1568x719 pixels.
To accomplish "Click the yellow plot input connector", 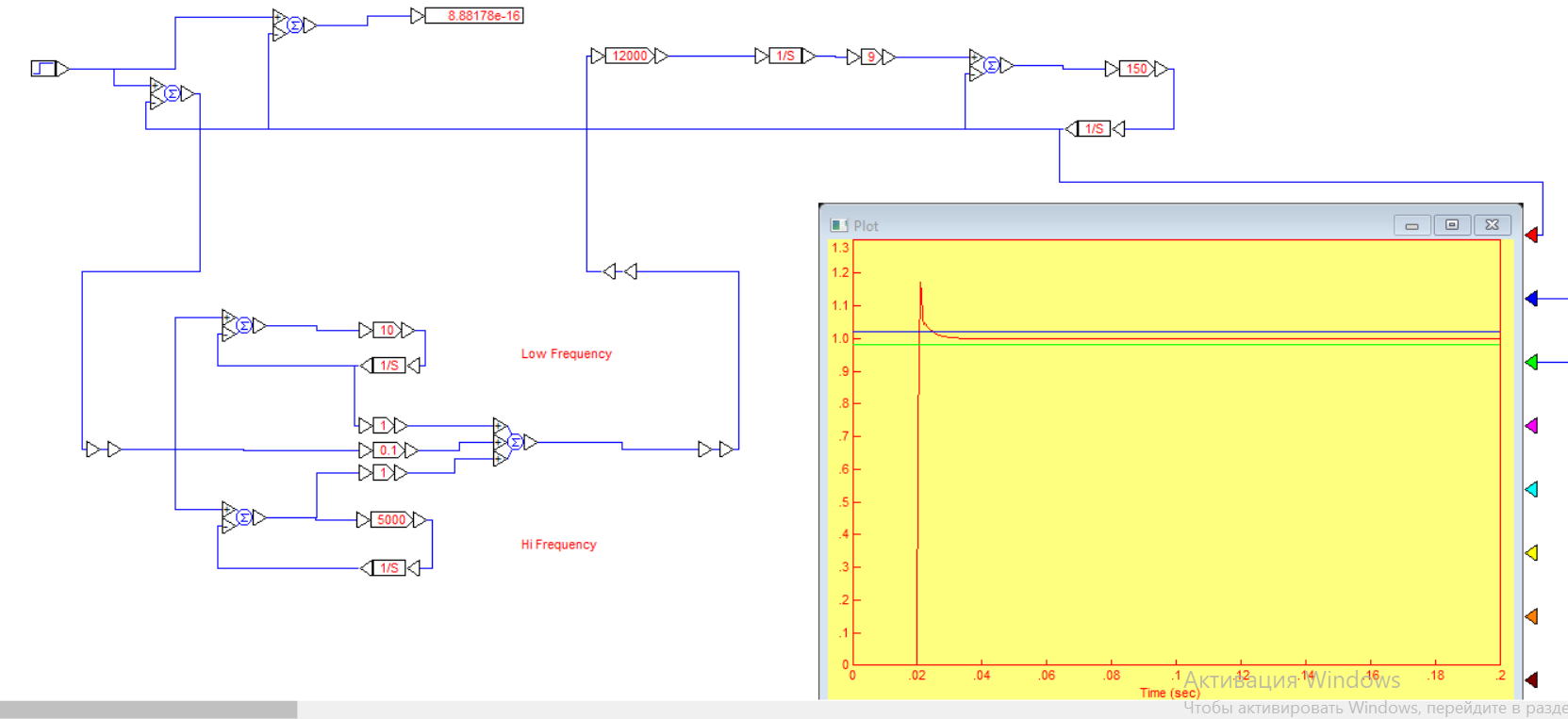I will [x=1531, y=553].
